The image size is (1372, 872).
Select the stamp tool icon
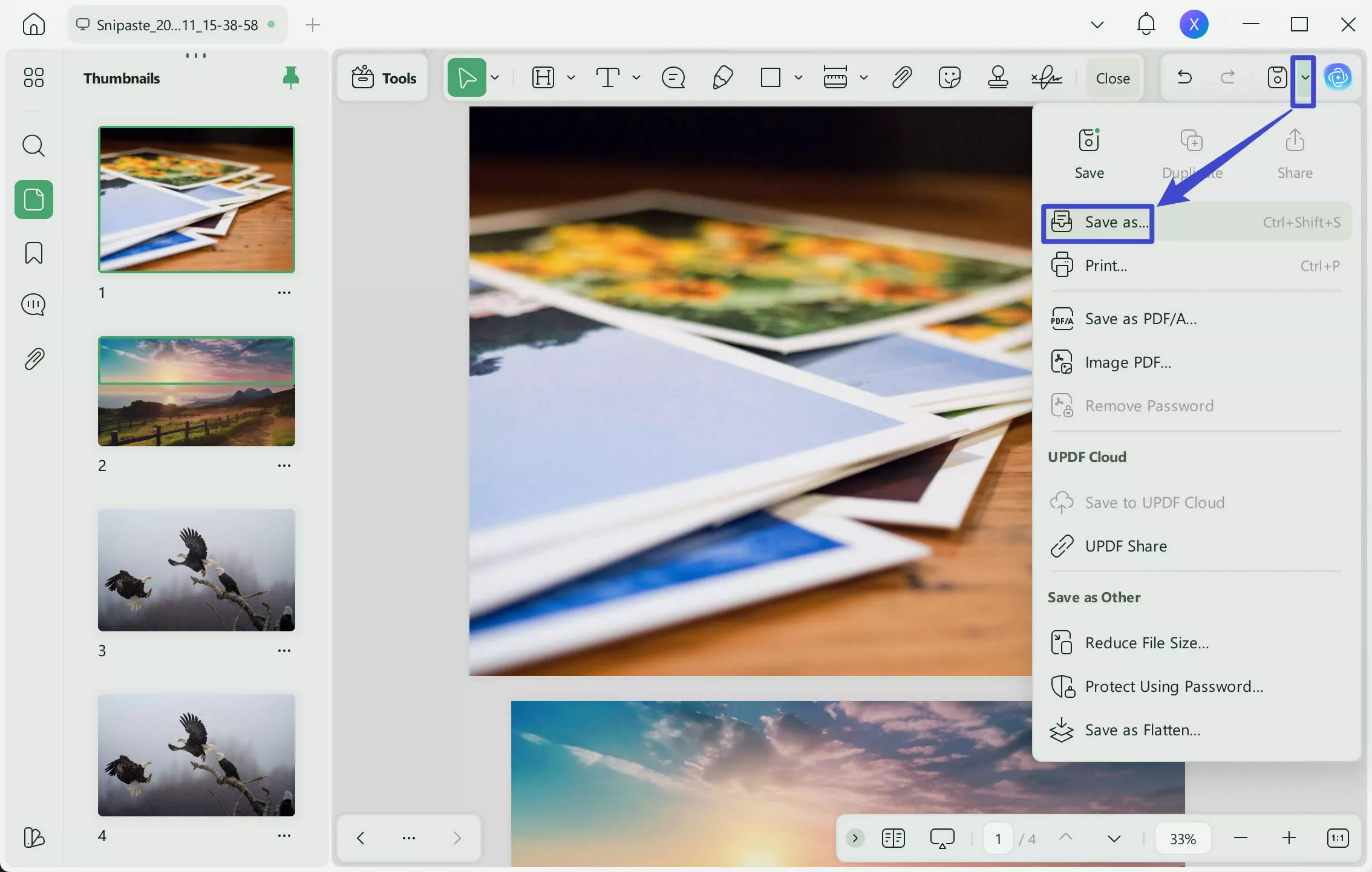click(x=998, y=77)
